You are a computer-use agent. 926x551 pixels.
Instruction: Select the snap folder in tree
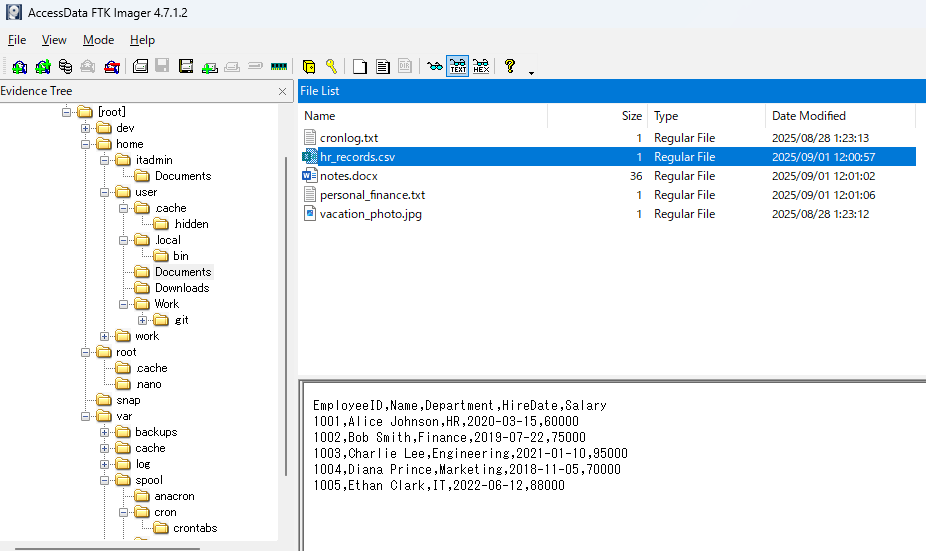click(128, 400)
